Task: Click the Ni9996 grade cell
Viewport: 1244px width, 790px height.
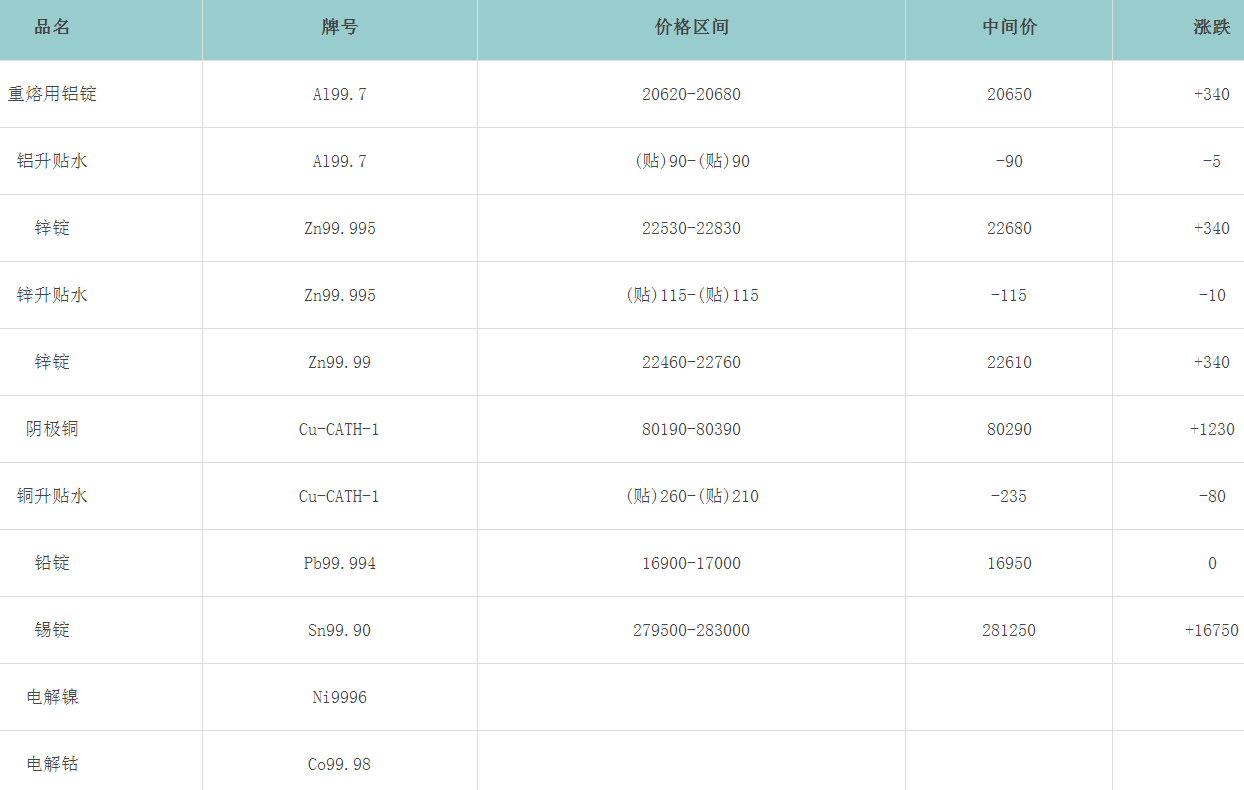Action: point(340,697)
